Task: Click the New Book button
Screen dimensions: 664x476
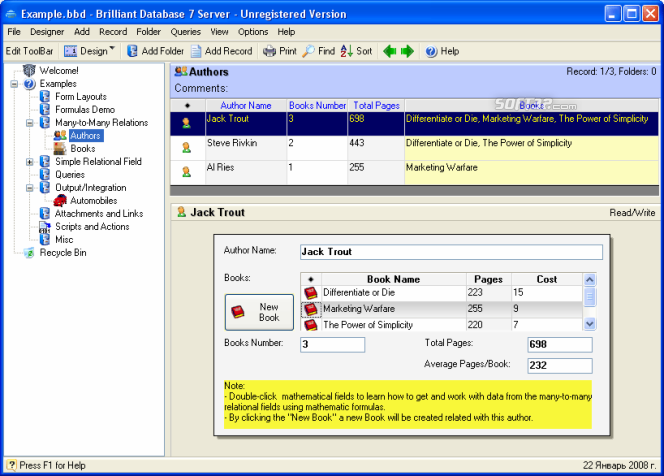Action: point(259,313)
